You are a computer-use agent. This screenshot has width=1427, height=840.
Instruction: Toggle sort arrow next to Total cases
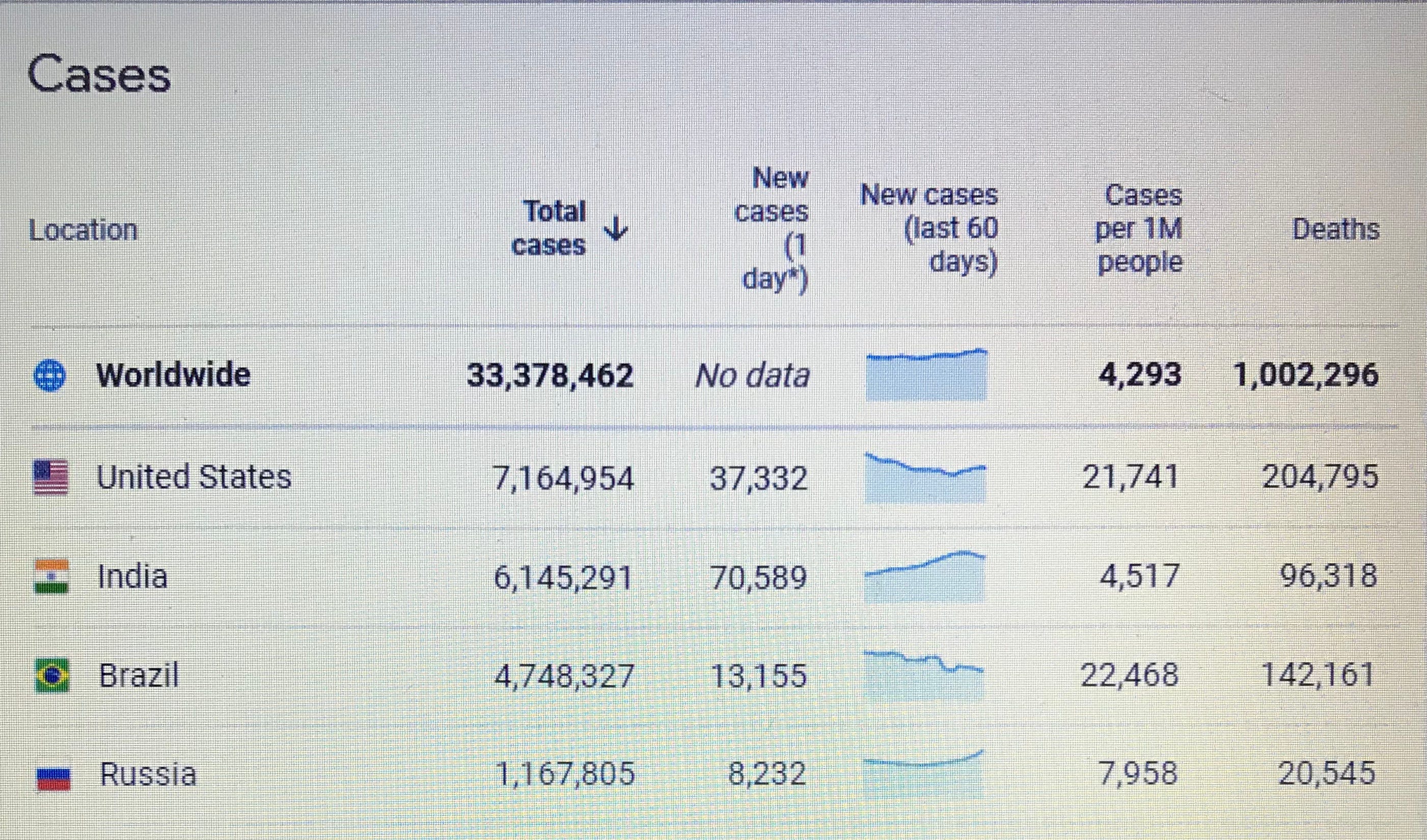[616, 229]
